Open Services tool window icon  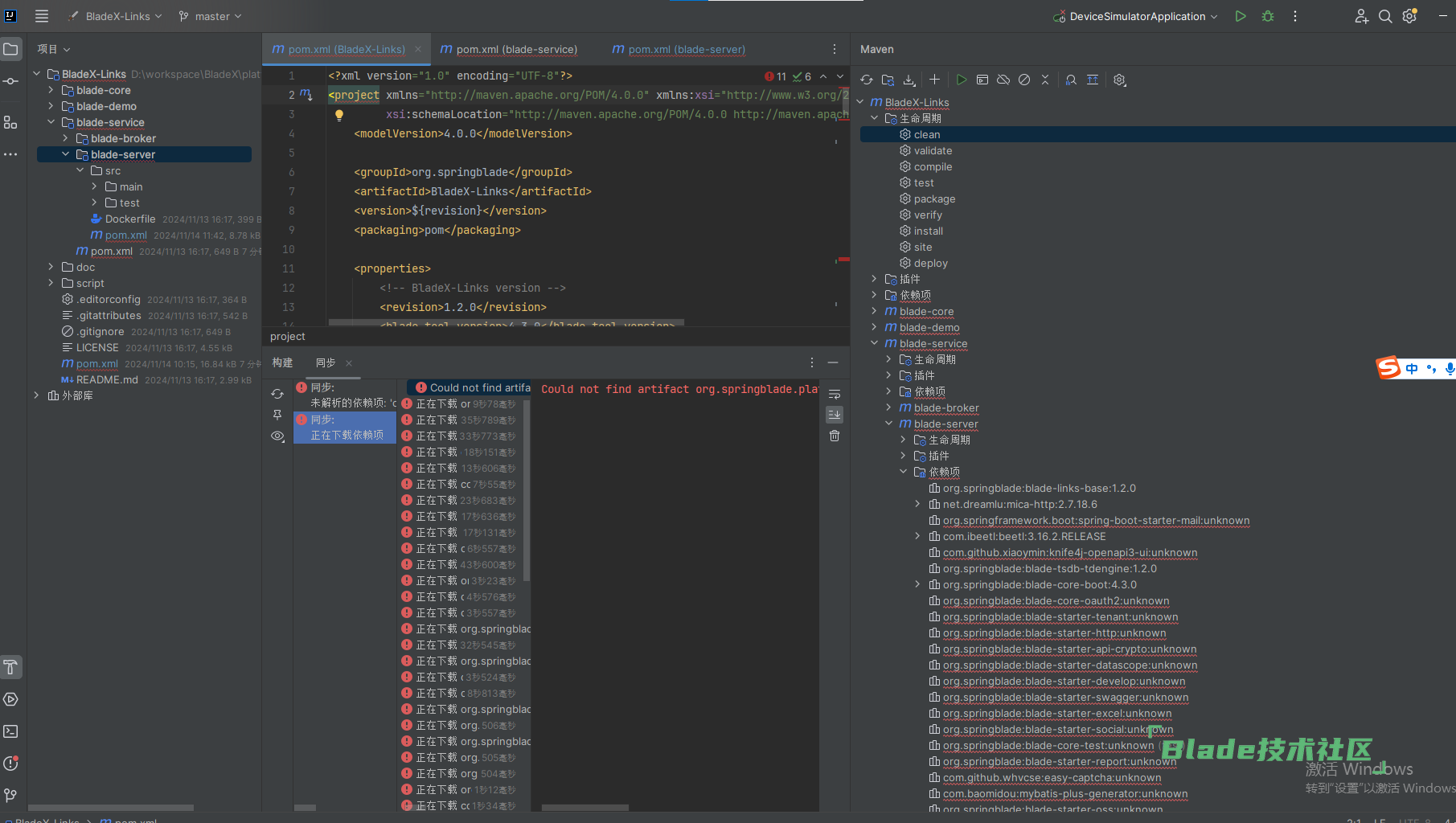click(10, 699)
